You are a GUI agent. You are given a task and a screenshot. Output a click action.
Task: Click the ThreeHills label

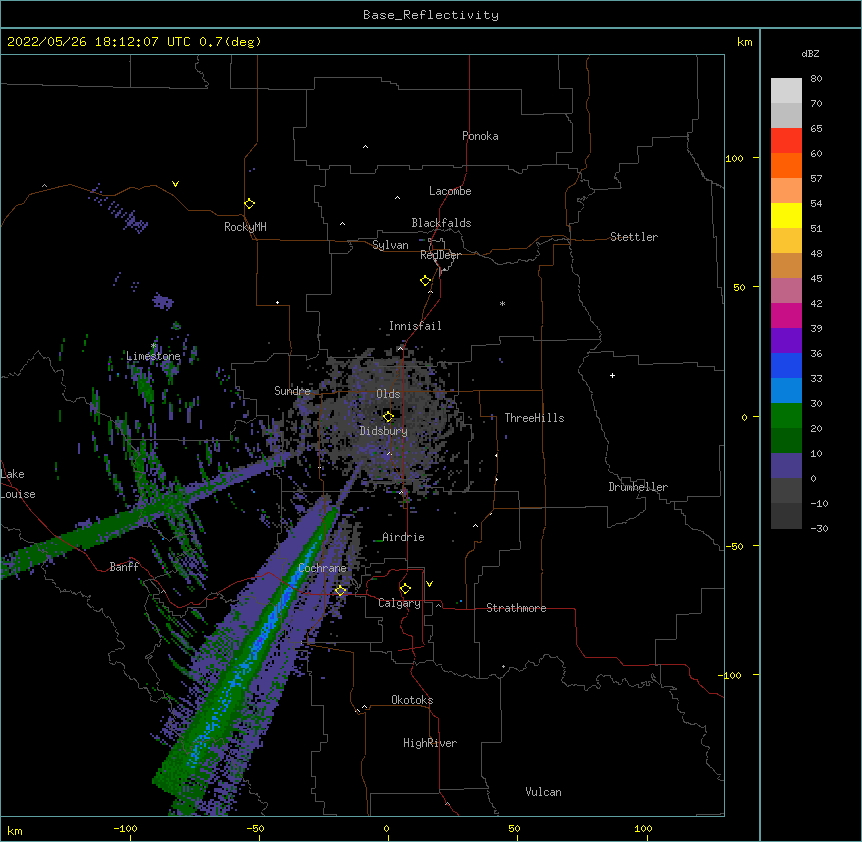[x=534, y=418]
